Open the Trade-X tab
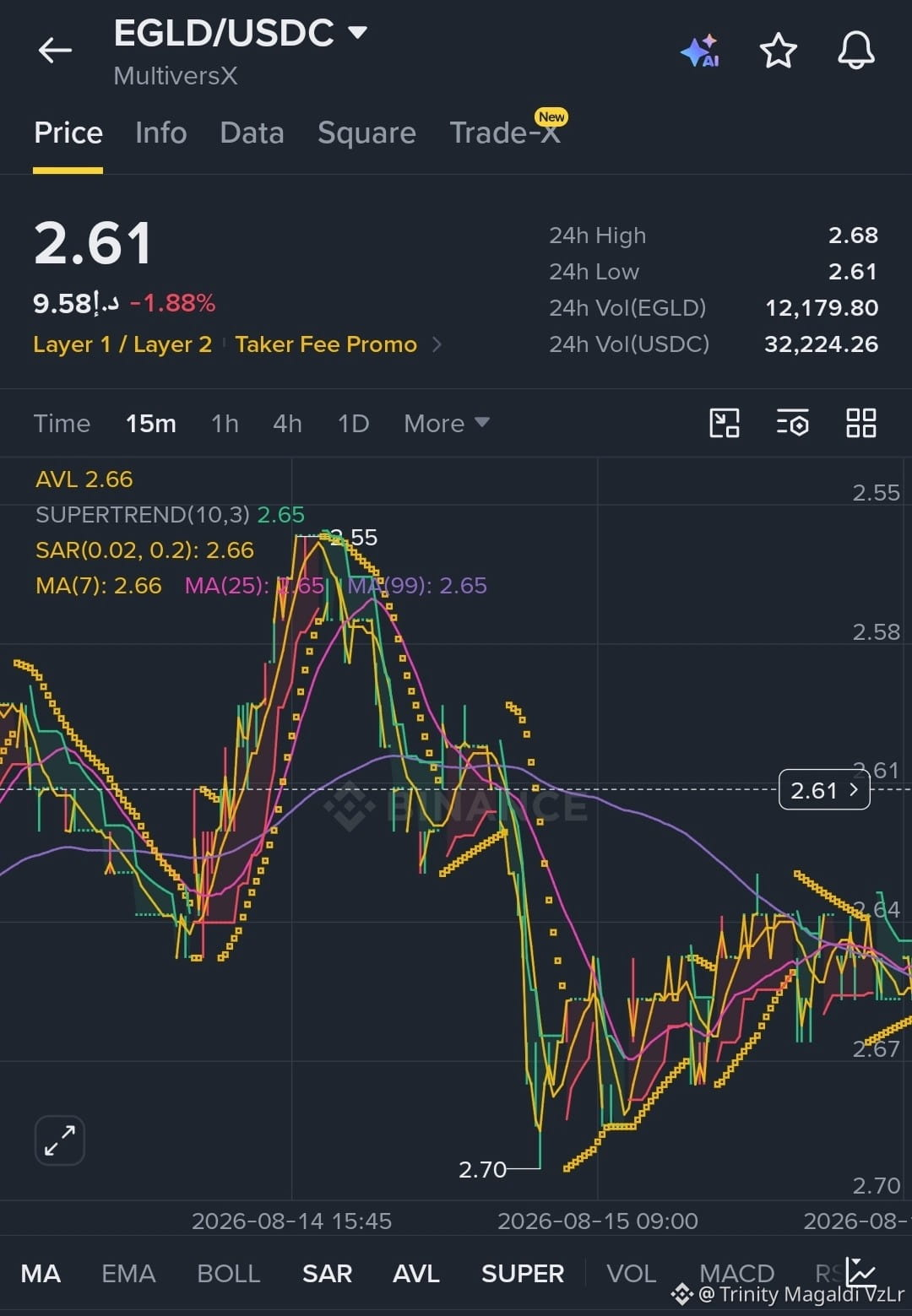912x1316 pixels. (x=505, y=133)
